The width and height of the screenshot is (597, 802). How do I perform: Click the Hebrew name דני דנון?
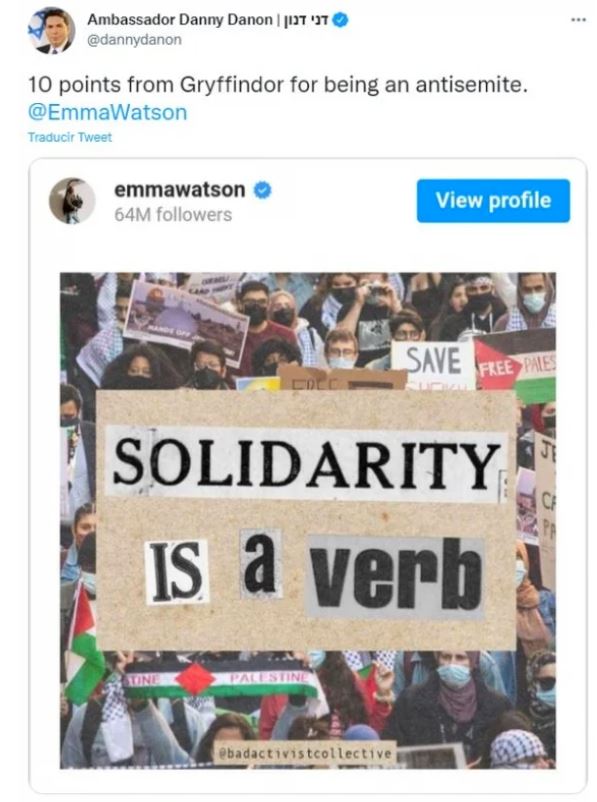pos(306,20)
